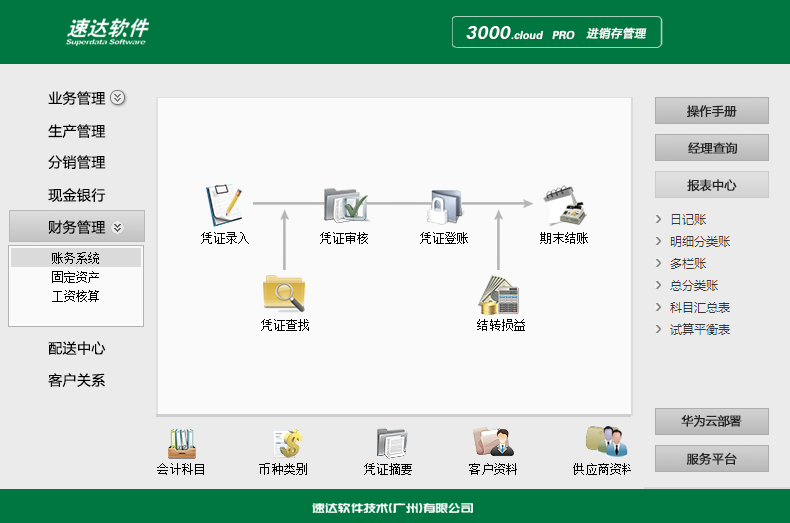Open the 多栏账 report link

(688, 264)
